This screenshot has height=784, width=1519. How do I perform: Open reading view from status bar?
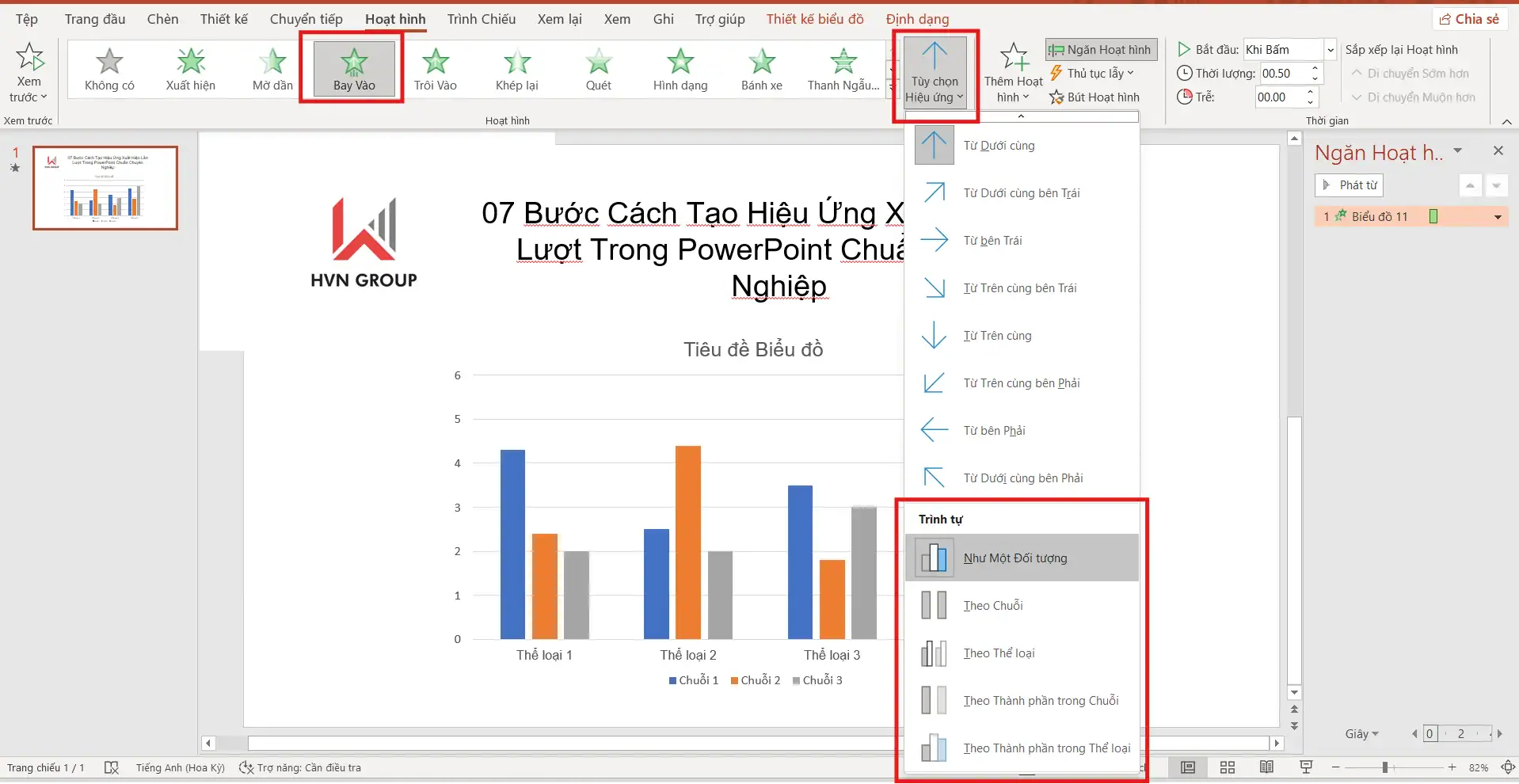pyautogui.click(x=1266, y=767)
